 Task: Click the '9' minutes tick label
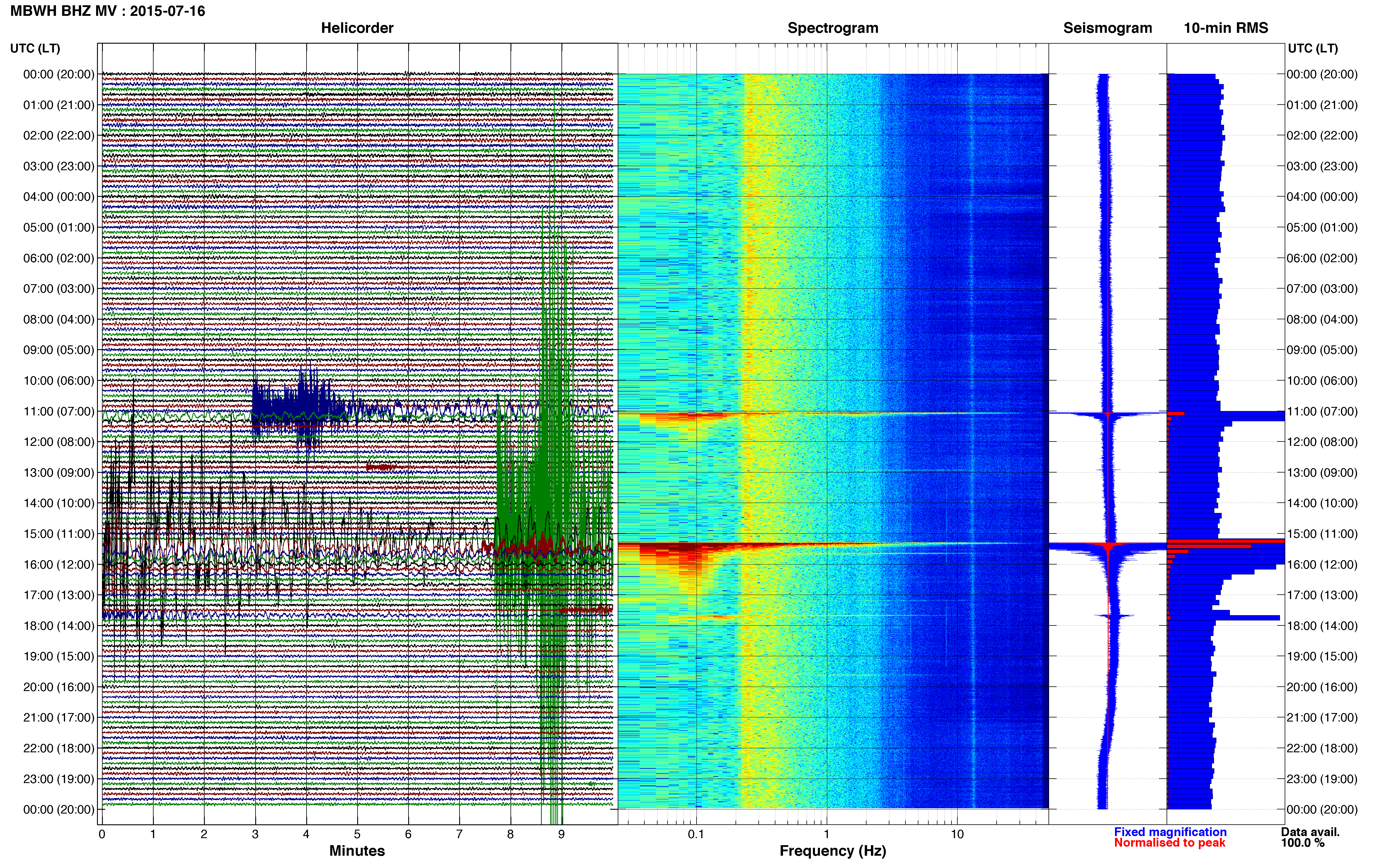pyautogui.click(x=561, y=834)
